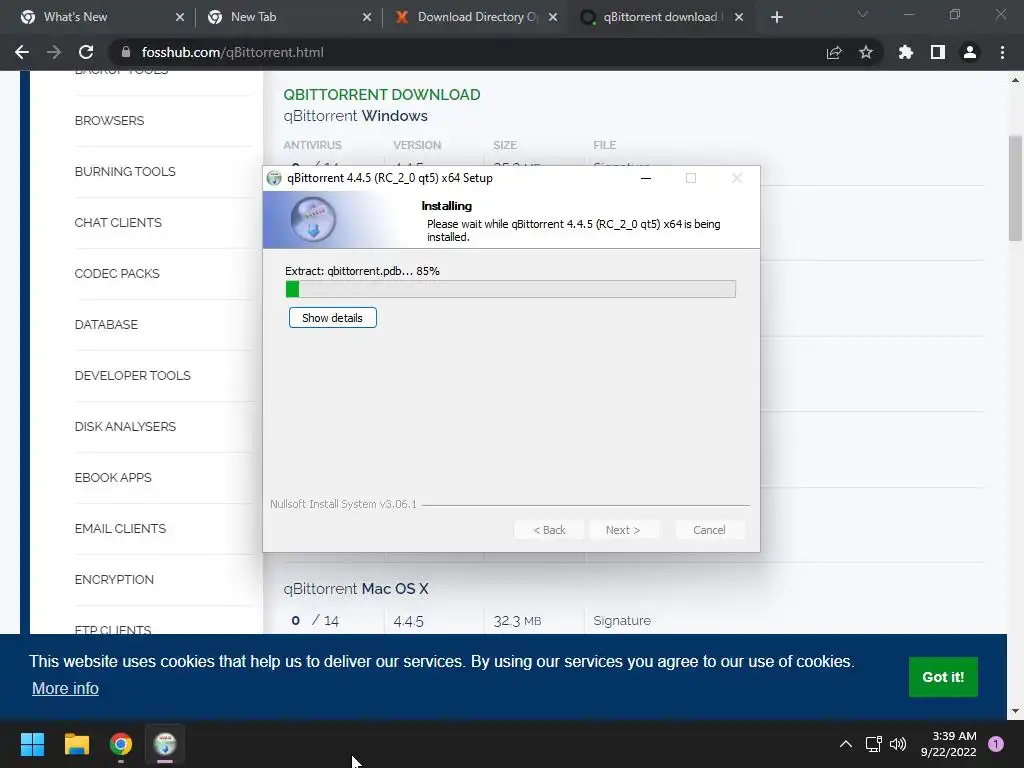Click the Mac OS X version 4.4.5 cell
The height and width of the screenshot is (768, 1024).
click(x=408, y=621)
